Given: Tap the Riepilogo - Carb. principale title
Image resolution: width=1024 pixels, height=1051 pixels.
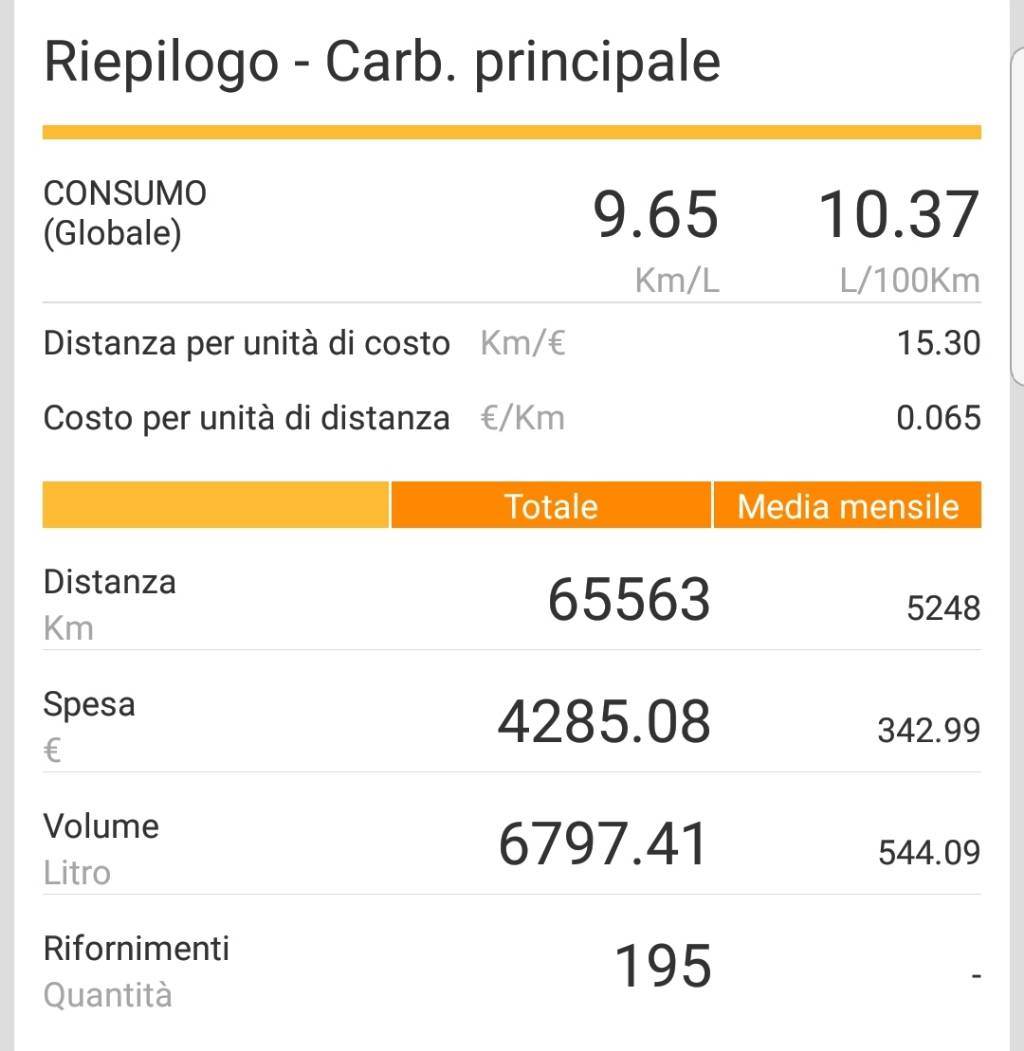Looking at the screenshot, I should (382, 62).
